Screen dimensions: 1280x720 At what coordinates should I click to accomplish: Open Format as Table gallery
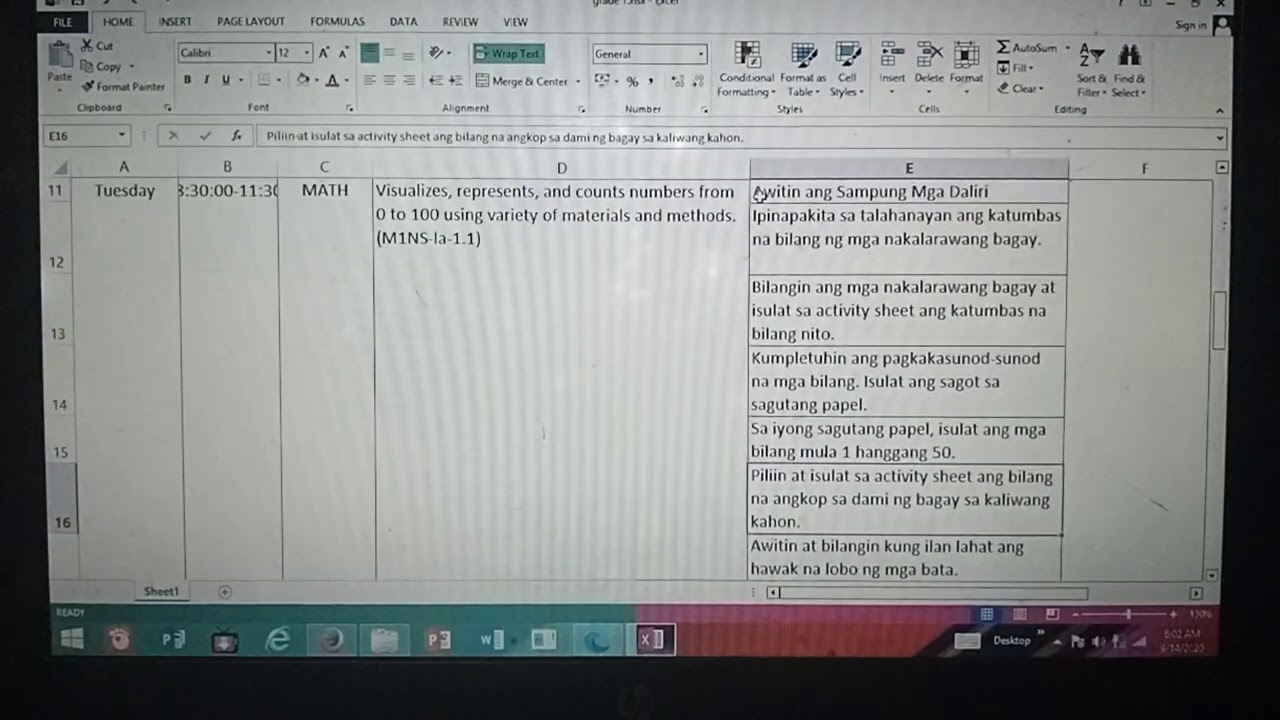pyautogui.click(x=802, y=69)
